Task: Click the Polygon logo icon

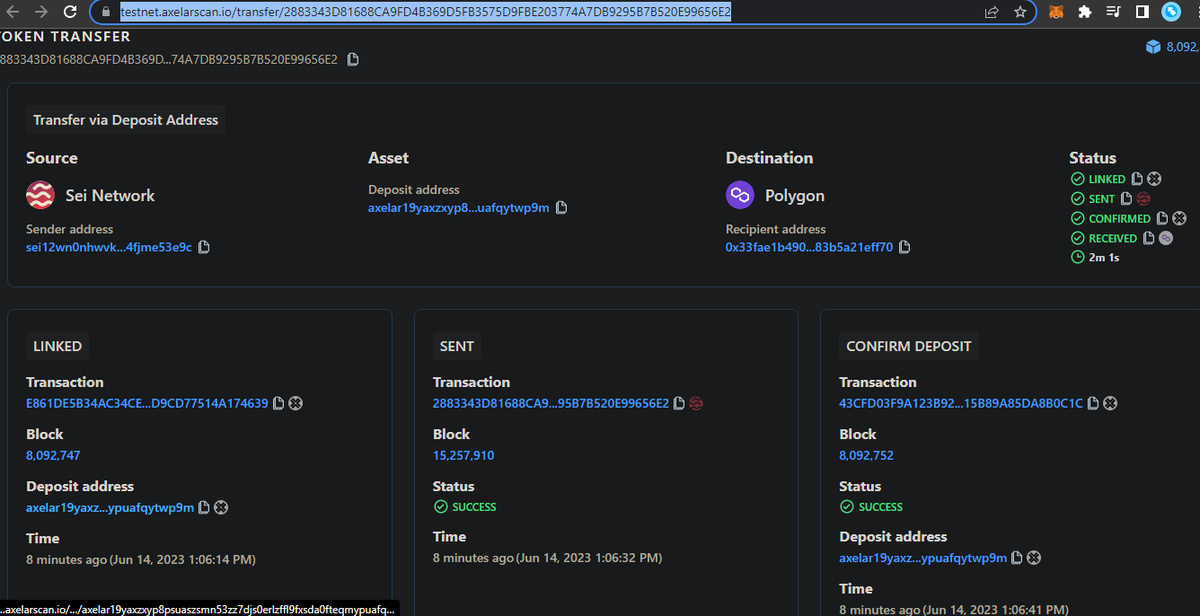Action: [x=740, y=195]
